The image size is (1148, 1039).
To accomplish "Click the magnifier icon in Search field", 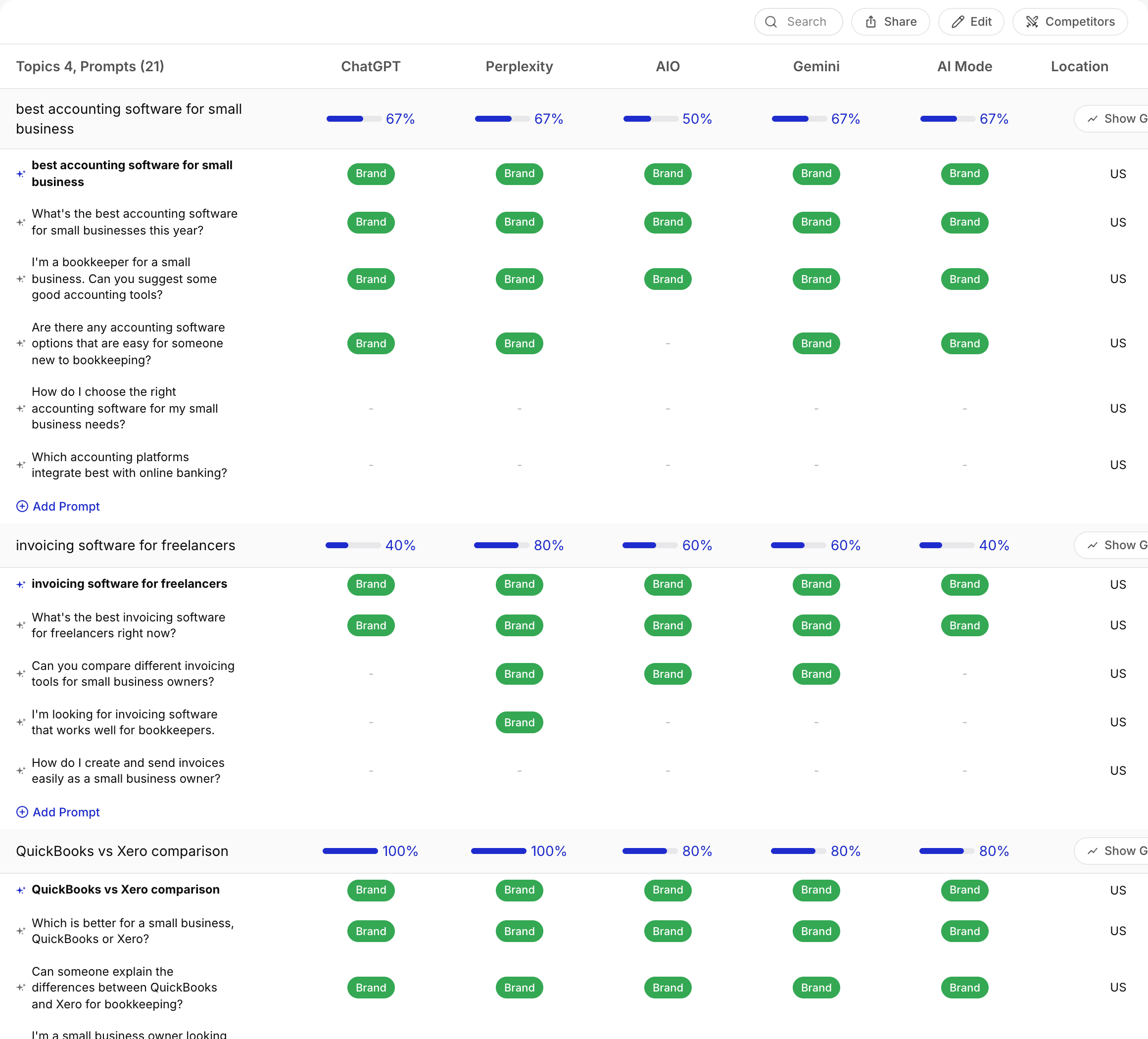I will pyautogui.click(x=771, y=22).
